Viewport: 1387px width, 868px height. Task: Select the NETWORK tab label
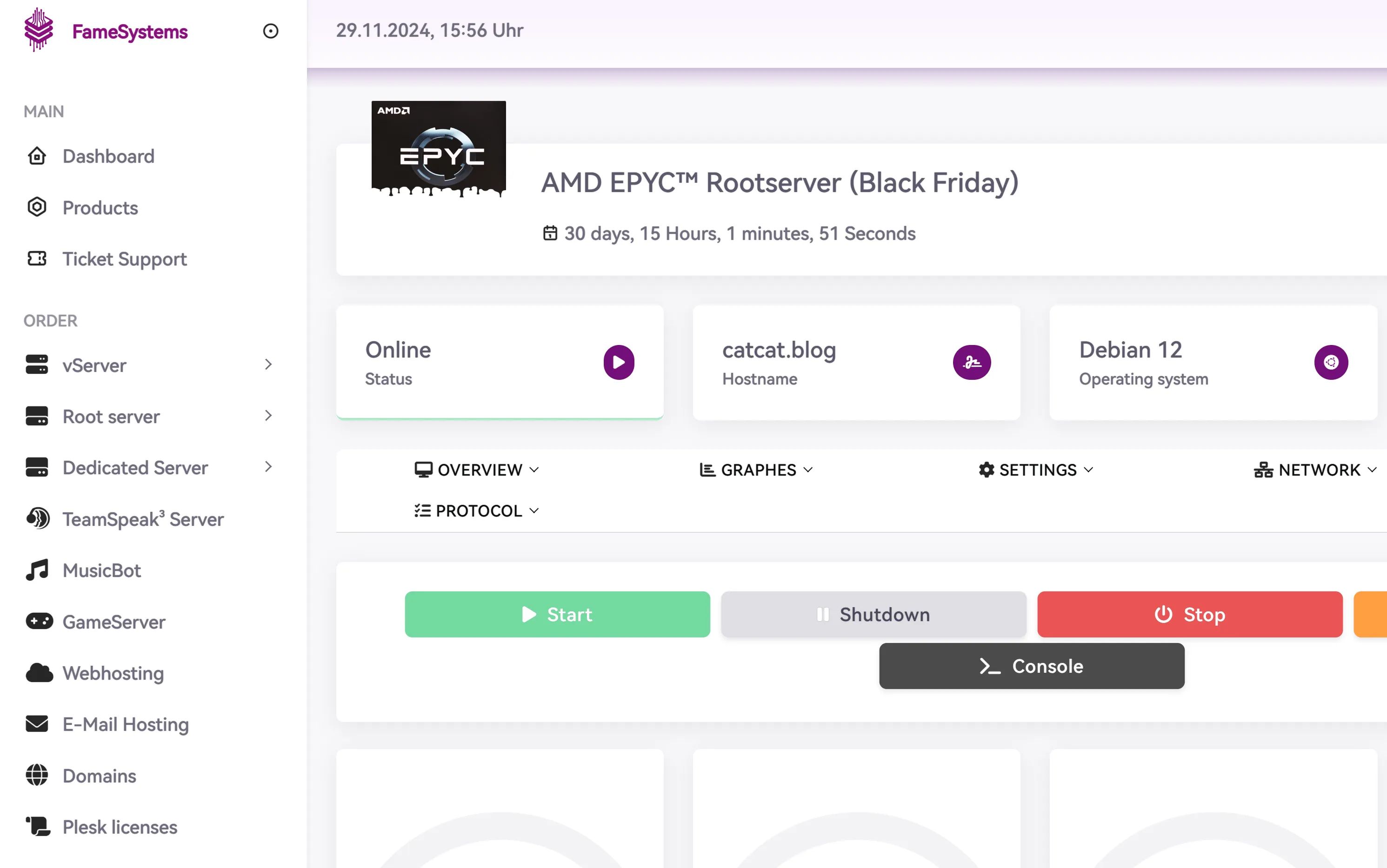(x=1319, y=470)
